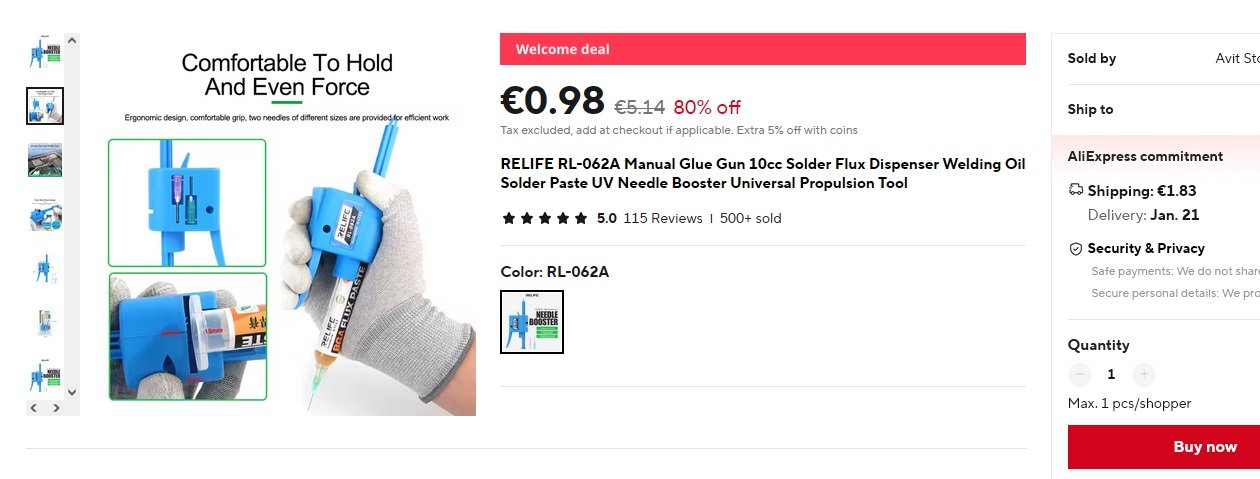1260x479 pixels.
Task: Open the Sold by store link
Action: (1236, 58)
